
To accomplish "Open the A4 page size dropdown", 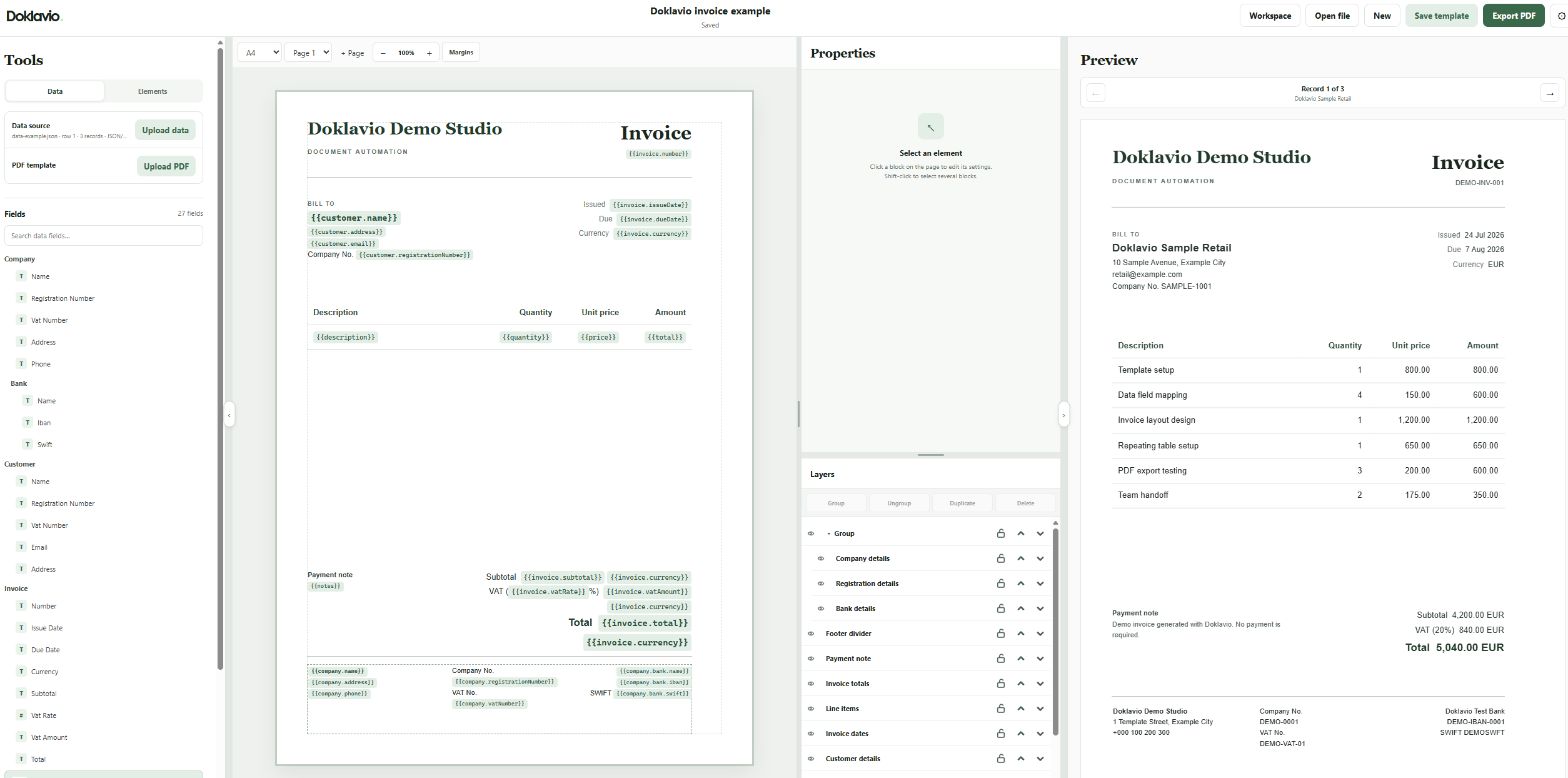I will click(x=260, y=53).
